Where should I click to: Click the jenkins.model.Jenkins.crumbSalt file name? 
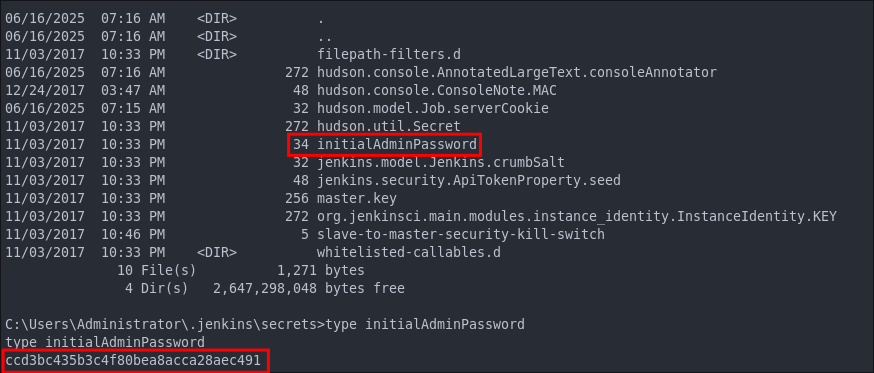point(441,162)
